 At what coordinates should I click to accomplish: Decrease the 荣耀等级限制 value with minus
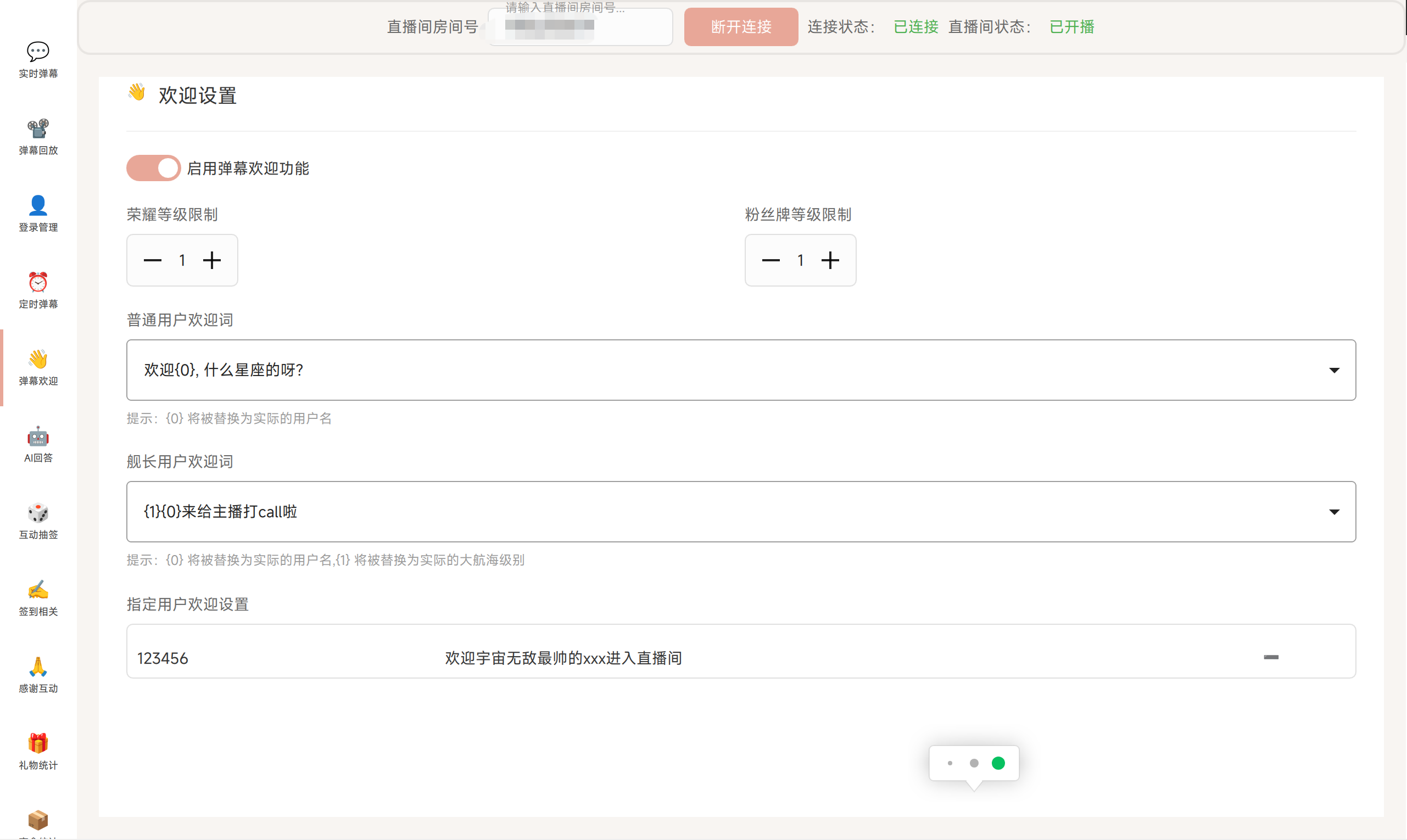[x=152, y=260]
